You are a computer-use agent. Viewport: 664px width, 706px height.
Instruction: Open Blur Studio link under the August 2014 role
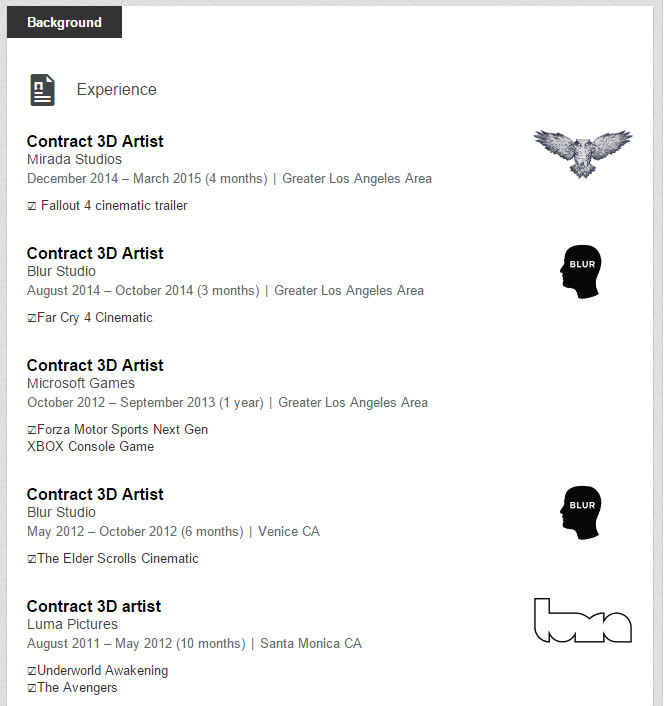(x=61, y=271)
